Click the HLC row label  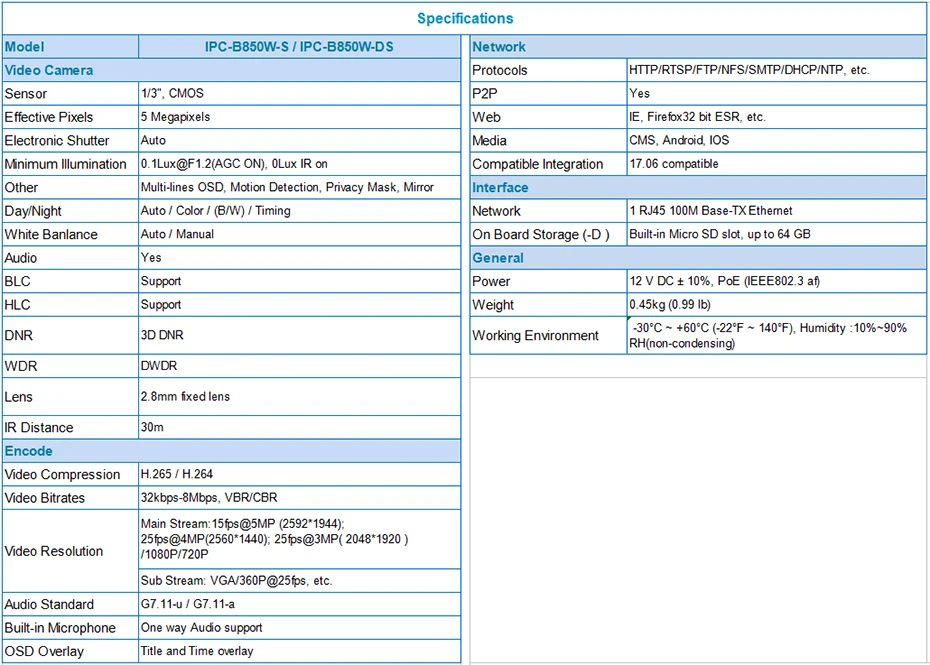17,305
